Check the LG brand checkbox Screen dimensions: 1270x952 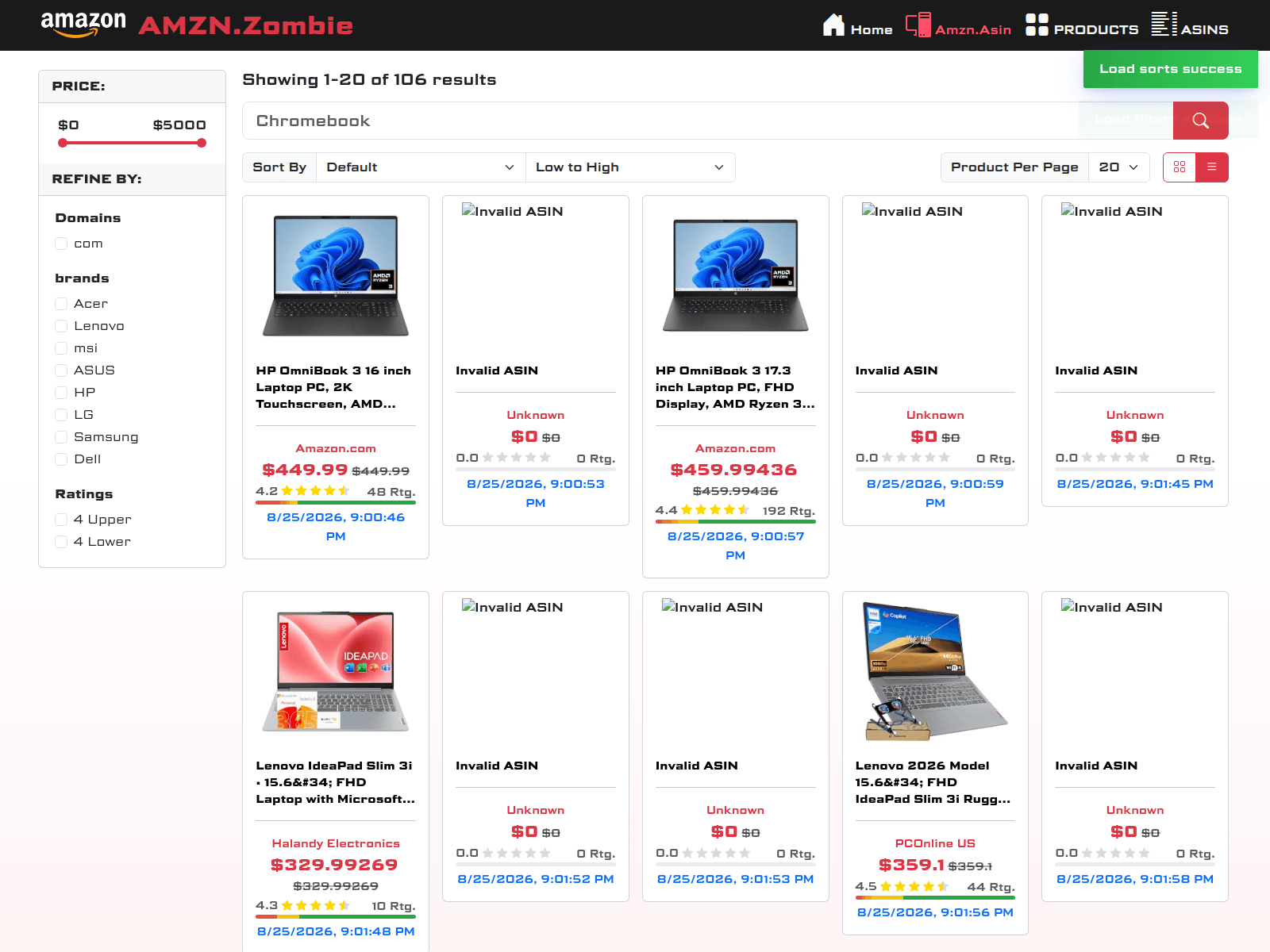[61, 415]
